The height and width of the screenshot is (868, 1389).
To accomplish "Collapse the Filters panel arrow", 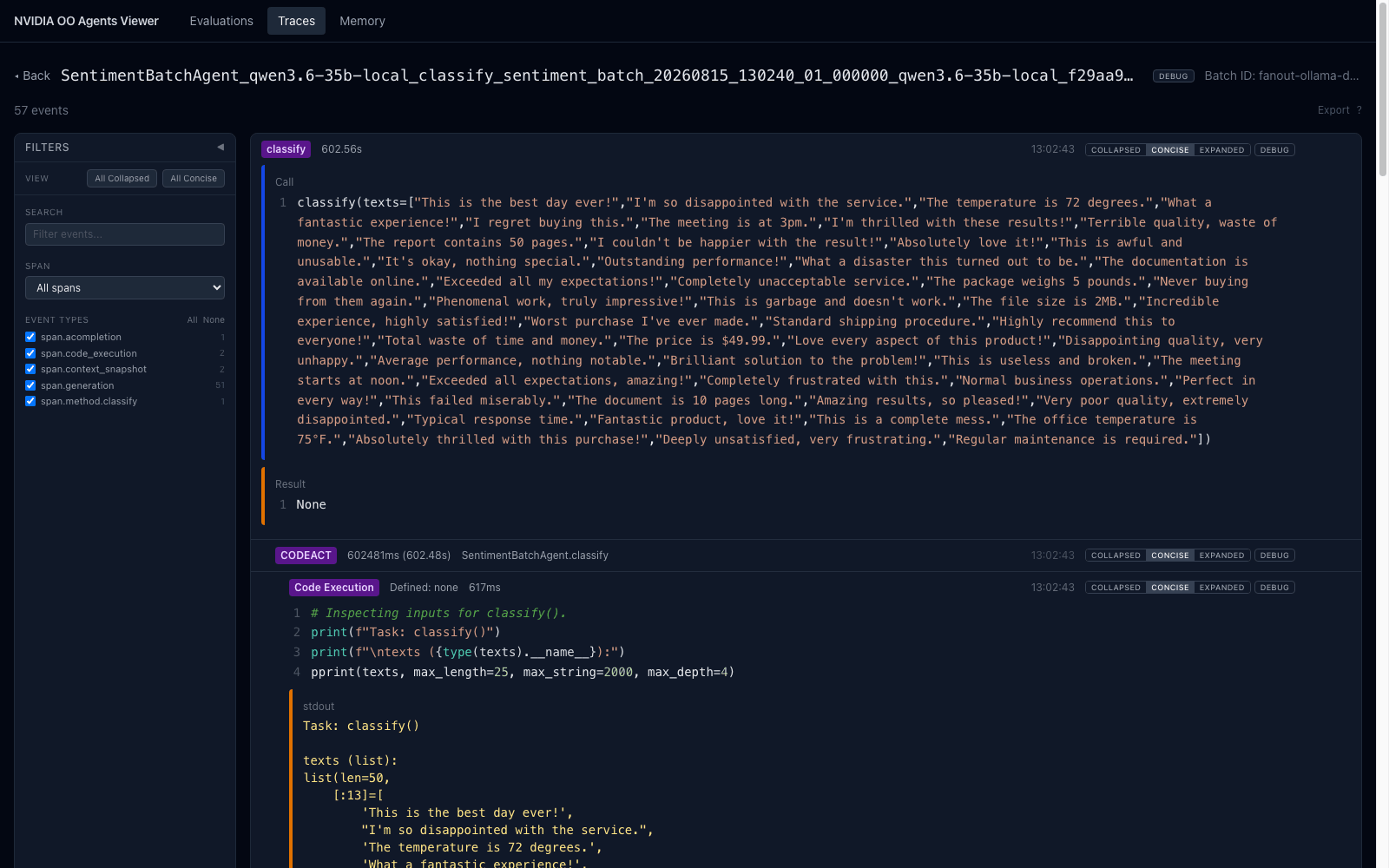I will coord(221,148).
